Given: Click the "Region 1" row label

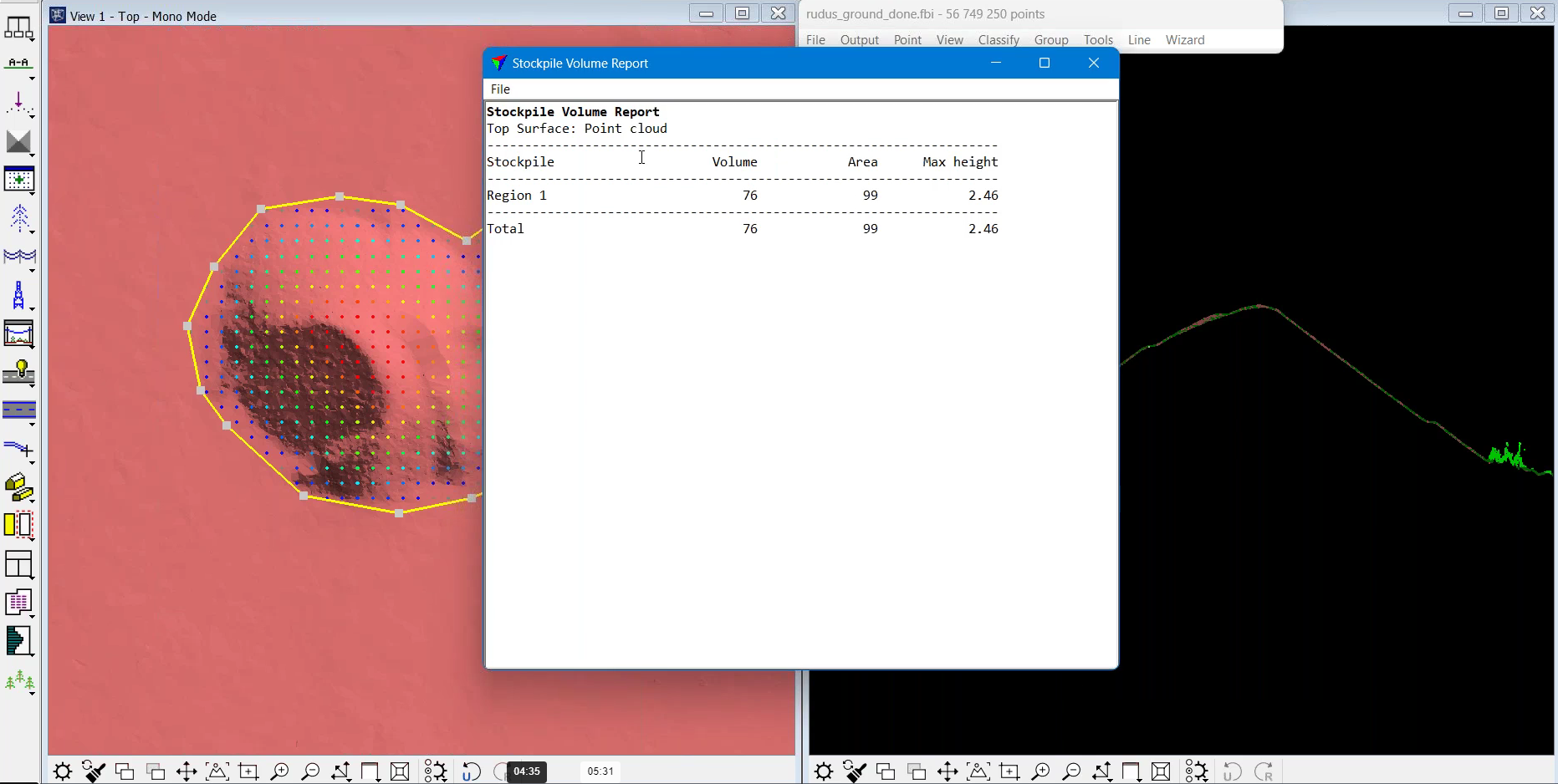Looking at the screenshot, I should click(517, 196).
